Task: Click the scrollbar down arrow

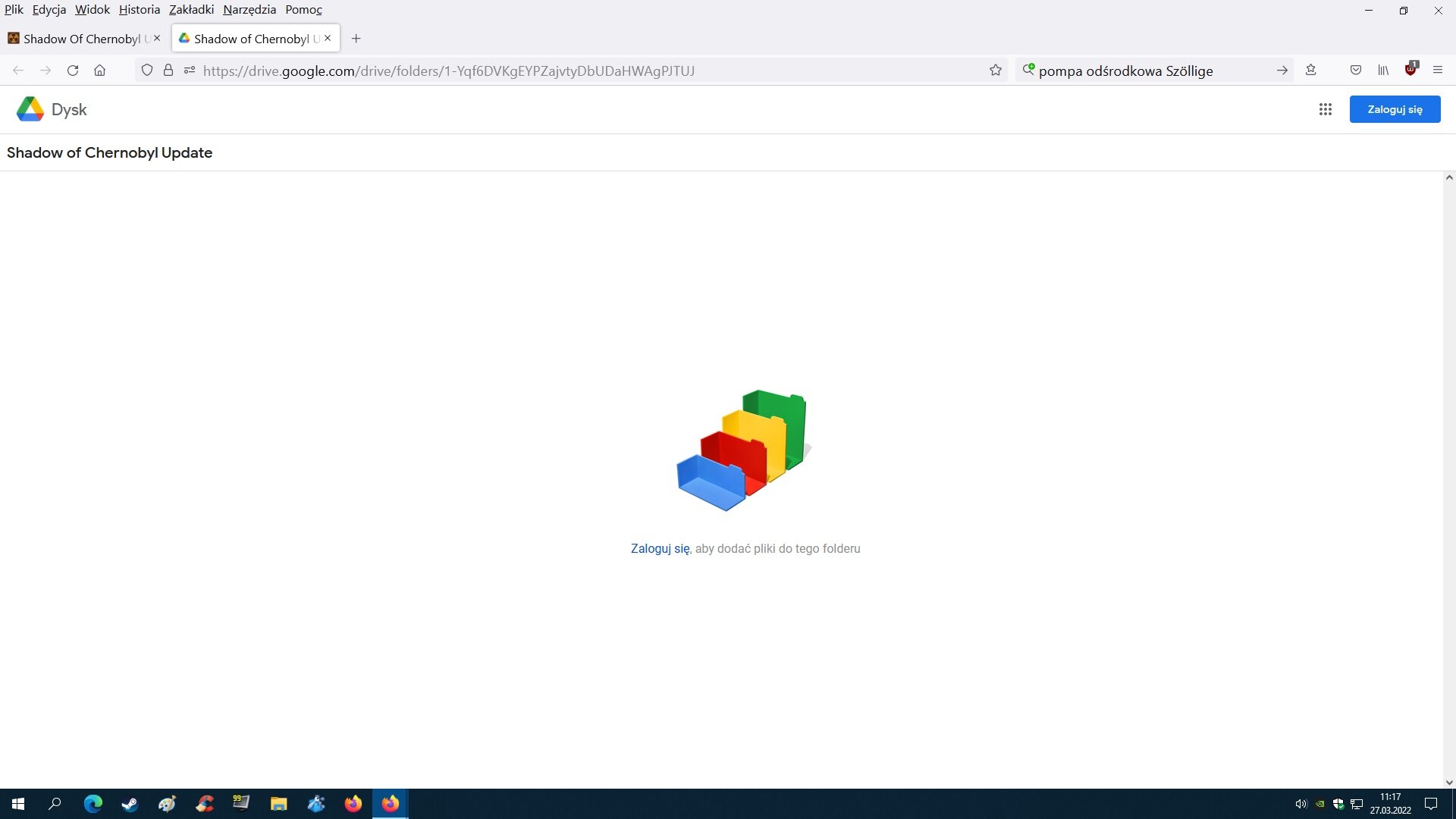Action: pos(1449,783)
